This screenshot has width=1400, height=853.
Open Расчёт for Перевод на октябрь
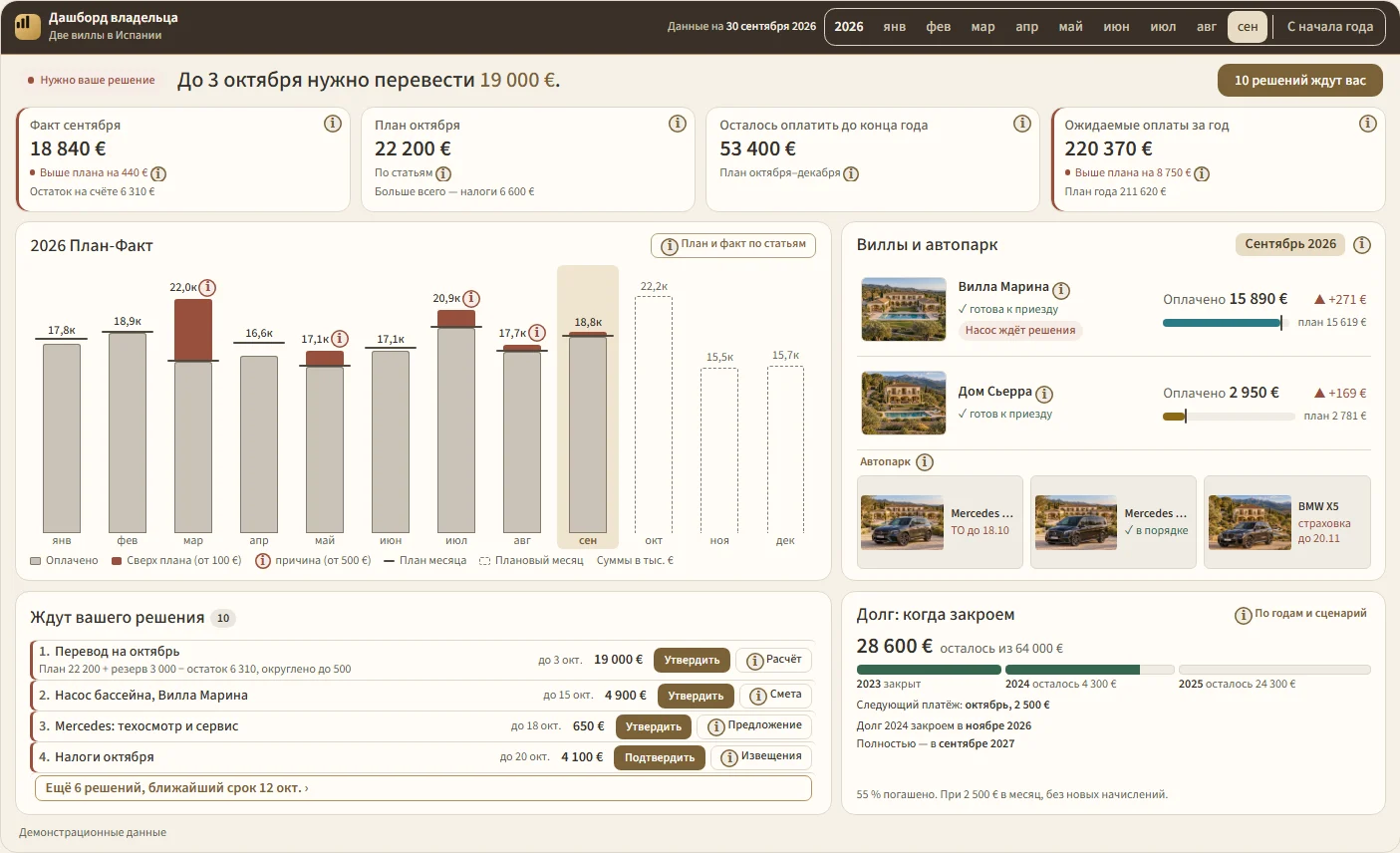coord(773,660)
